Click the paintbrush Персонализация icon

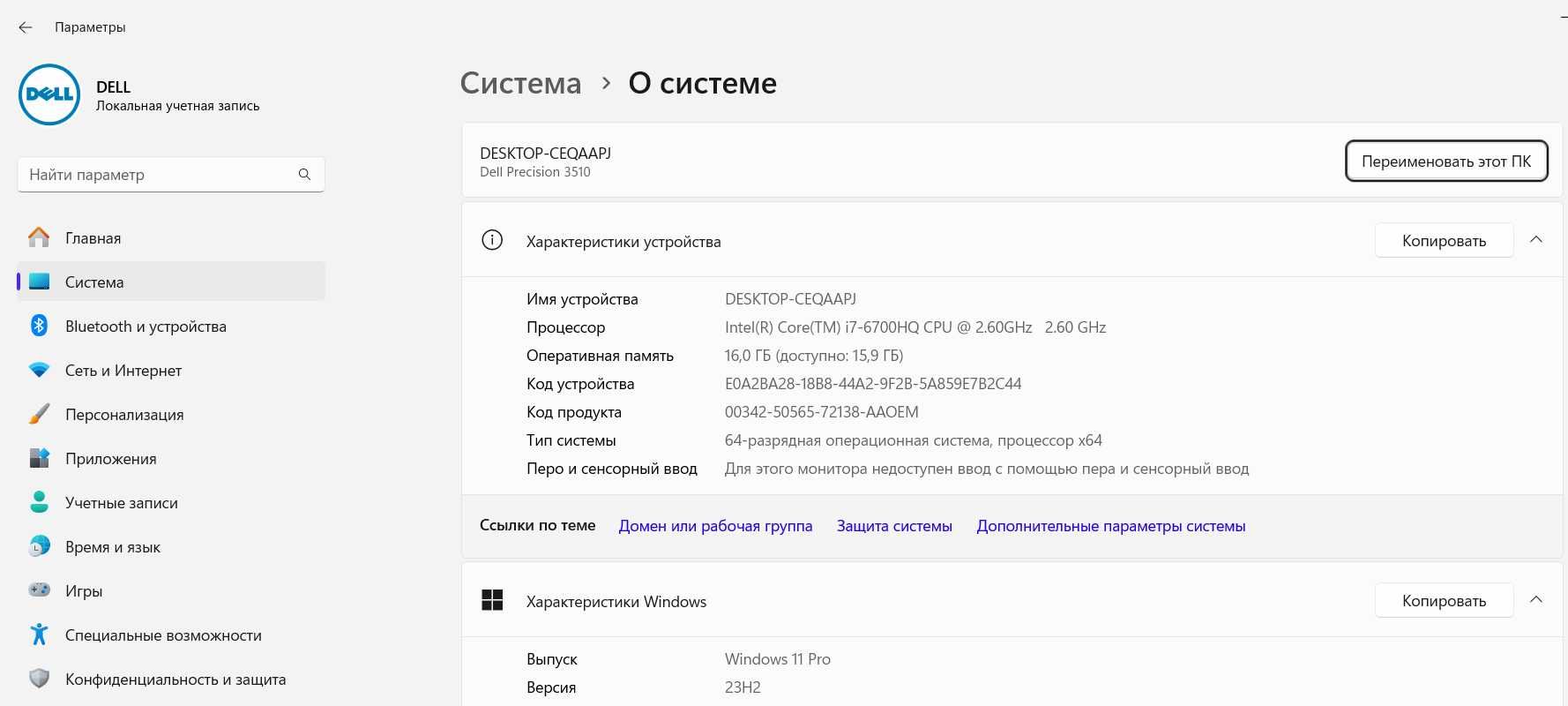coord(39,414)
